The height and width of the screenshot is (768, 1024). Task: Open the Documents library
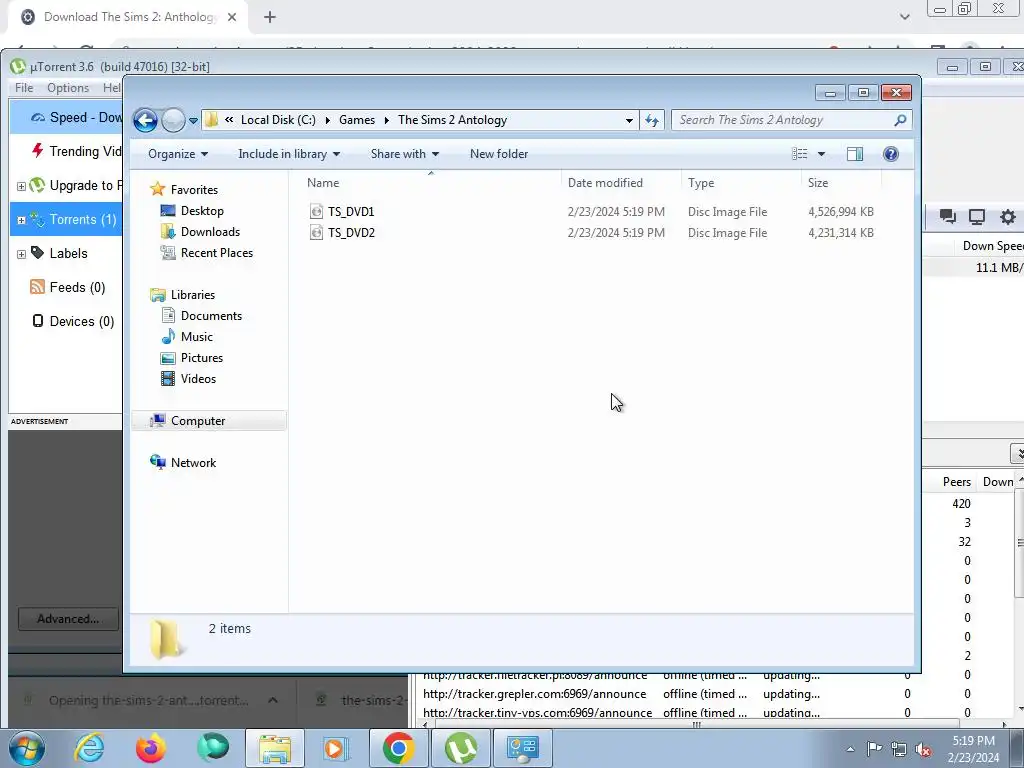pos(211,316)
